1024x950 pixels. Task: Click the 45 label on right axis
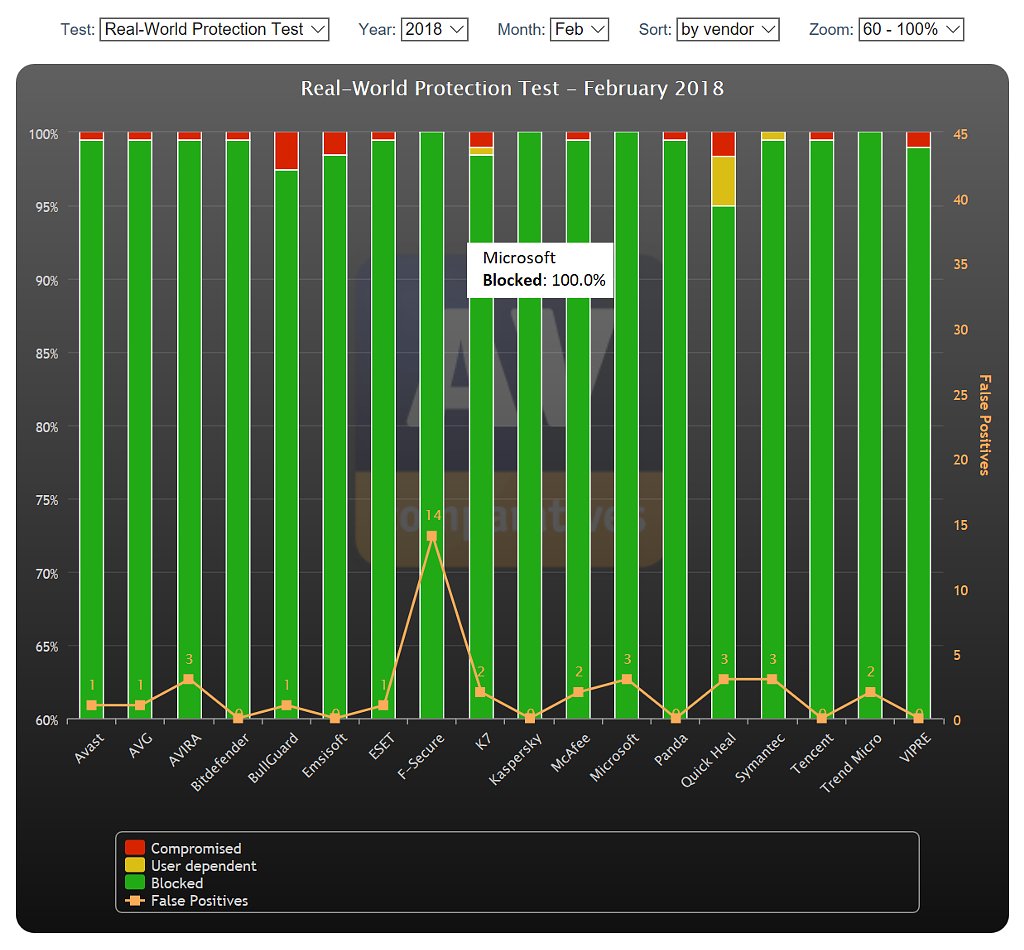[x=961, y=134]
